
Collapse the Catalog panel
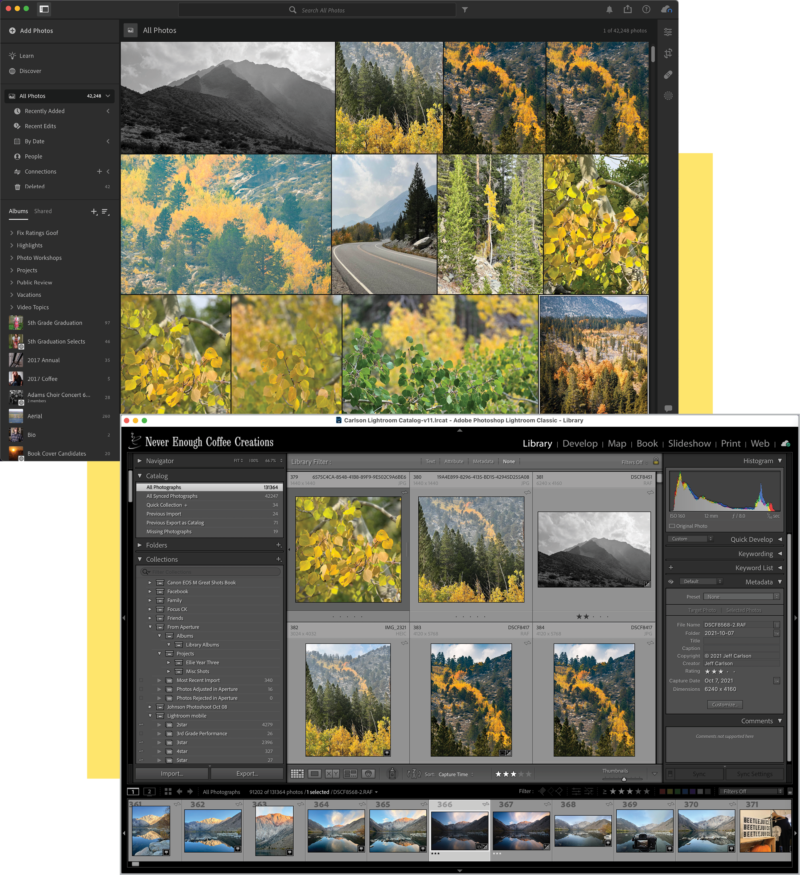[139, 476]
